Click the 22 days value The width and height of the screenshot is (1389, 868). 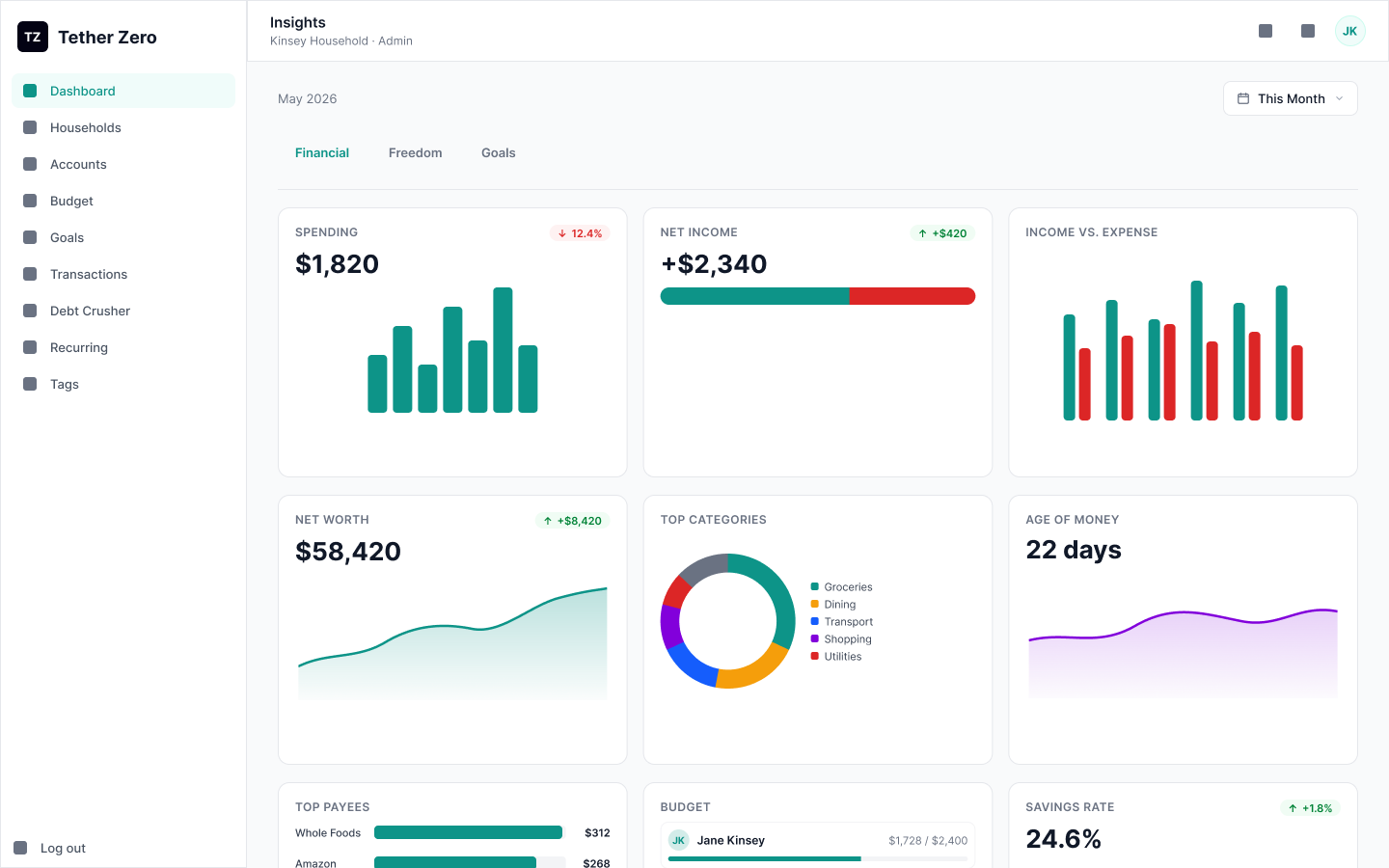point(1074,550)
